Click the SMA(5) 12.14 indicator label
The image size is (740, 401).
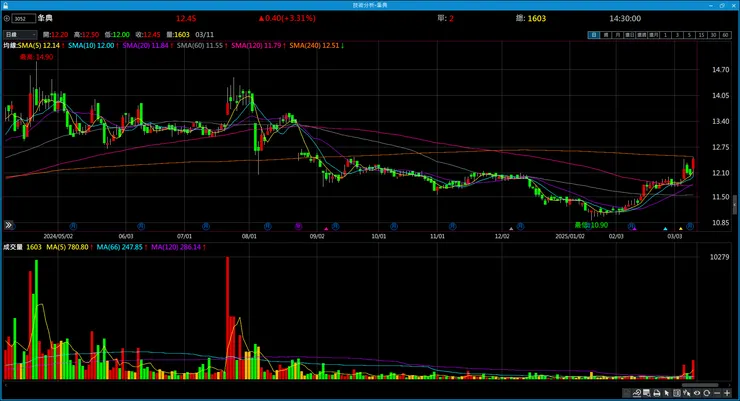(x=40, y=45)
